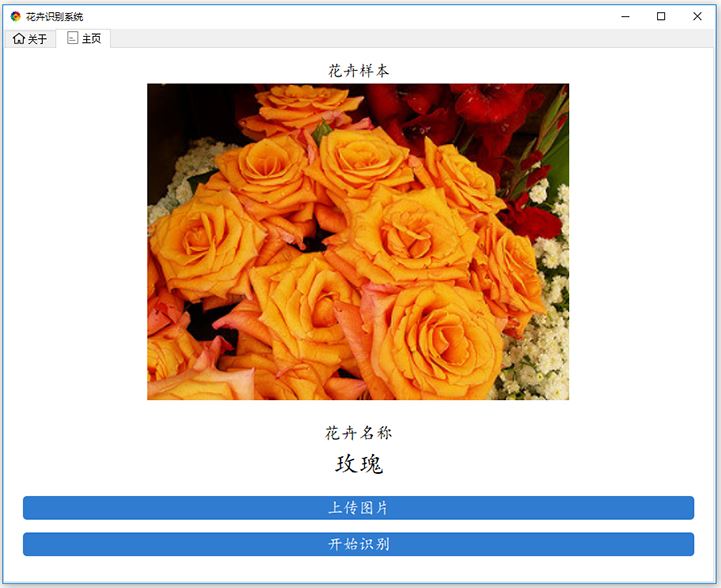Click the 上传图片 button

coord(358,508)
